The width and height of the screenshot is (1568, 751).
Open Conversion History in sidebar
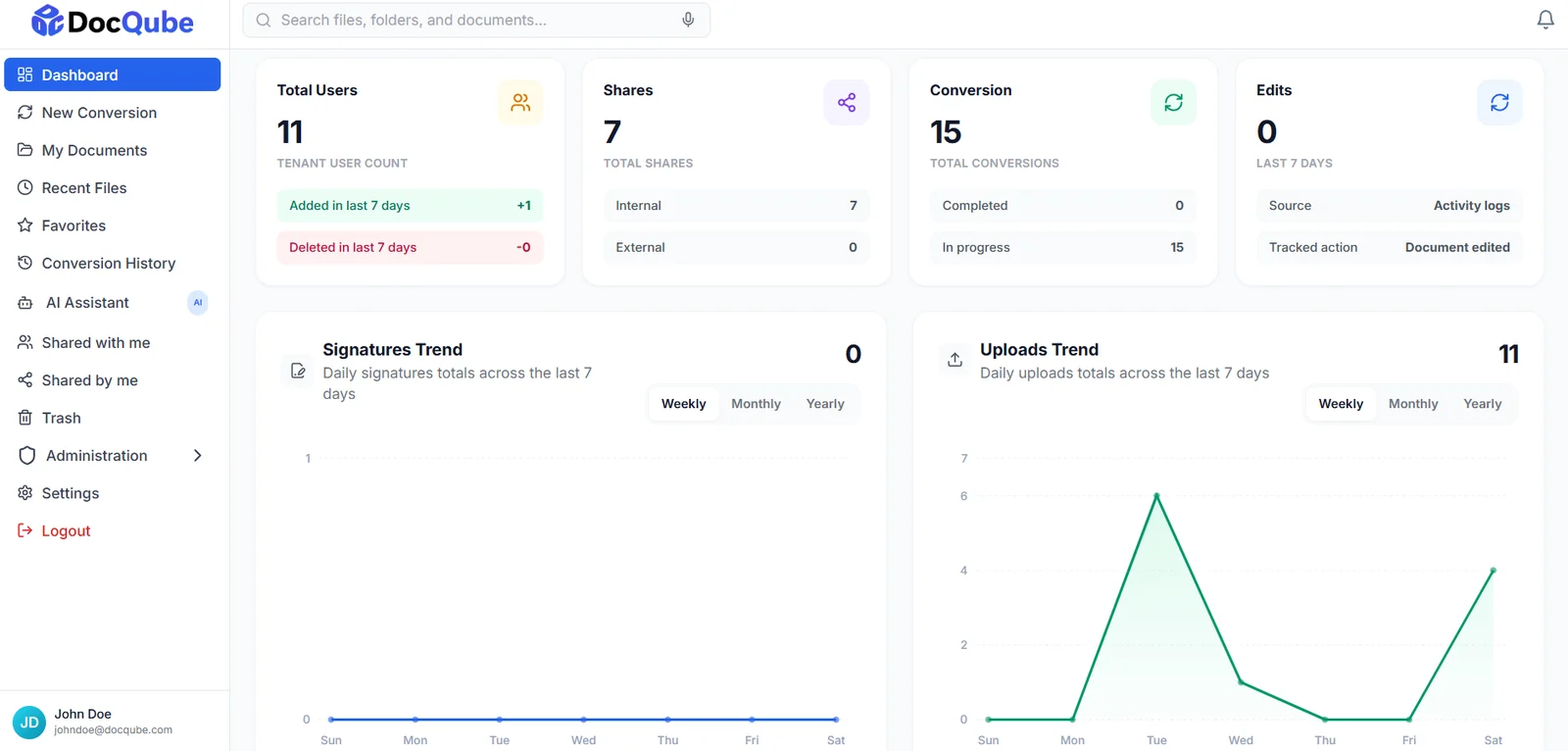coord(112,263)
